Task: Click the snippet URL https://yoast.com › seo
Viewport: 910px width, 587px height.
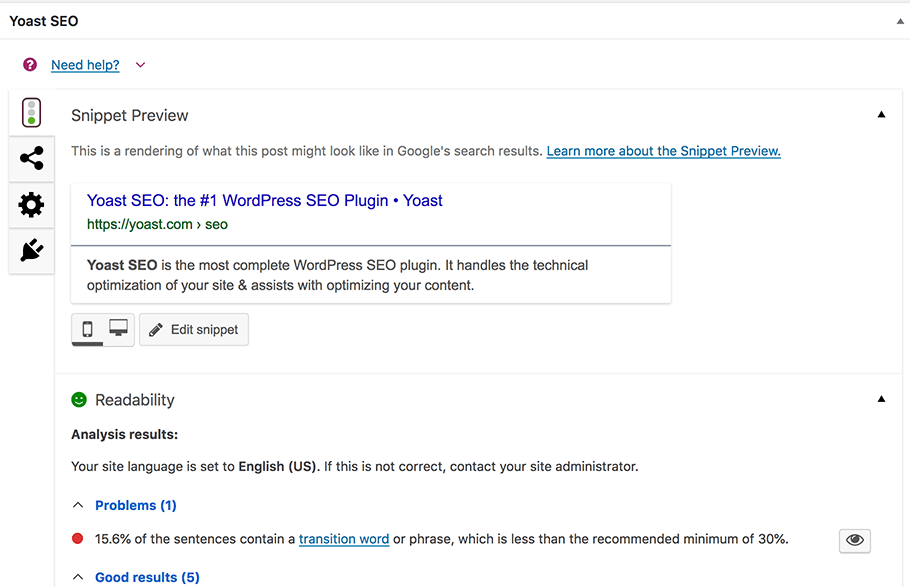Action: [x=157, y=224]
